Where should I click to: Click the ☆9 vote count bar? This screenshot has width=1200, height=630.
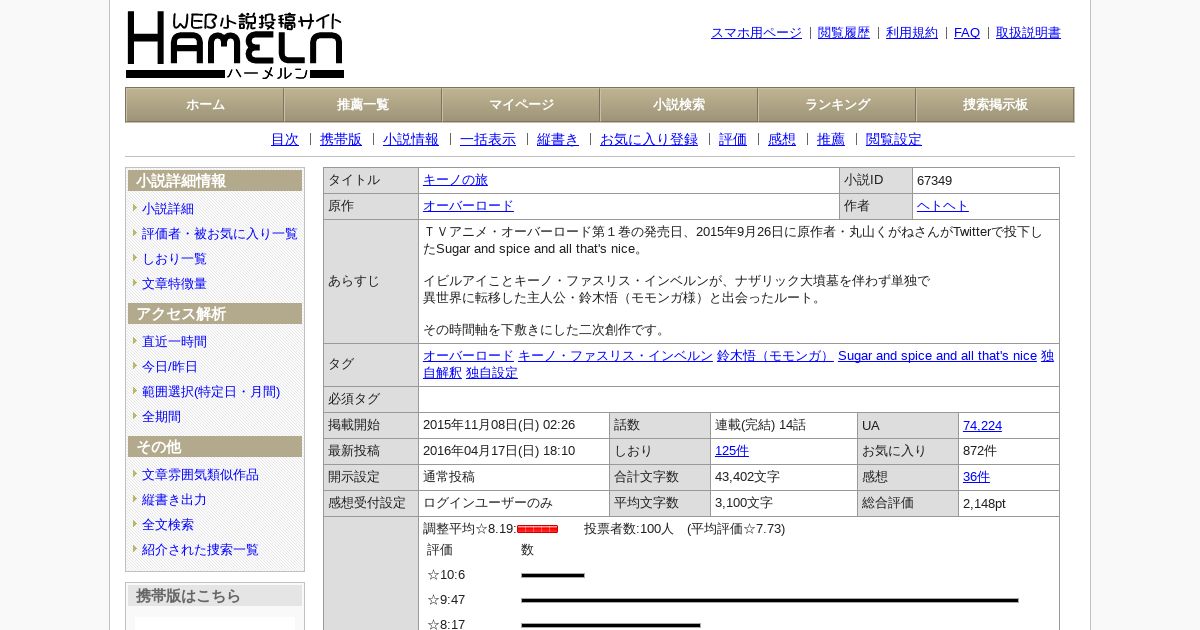pyautogui.click(x=770, y=600)
